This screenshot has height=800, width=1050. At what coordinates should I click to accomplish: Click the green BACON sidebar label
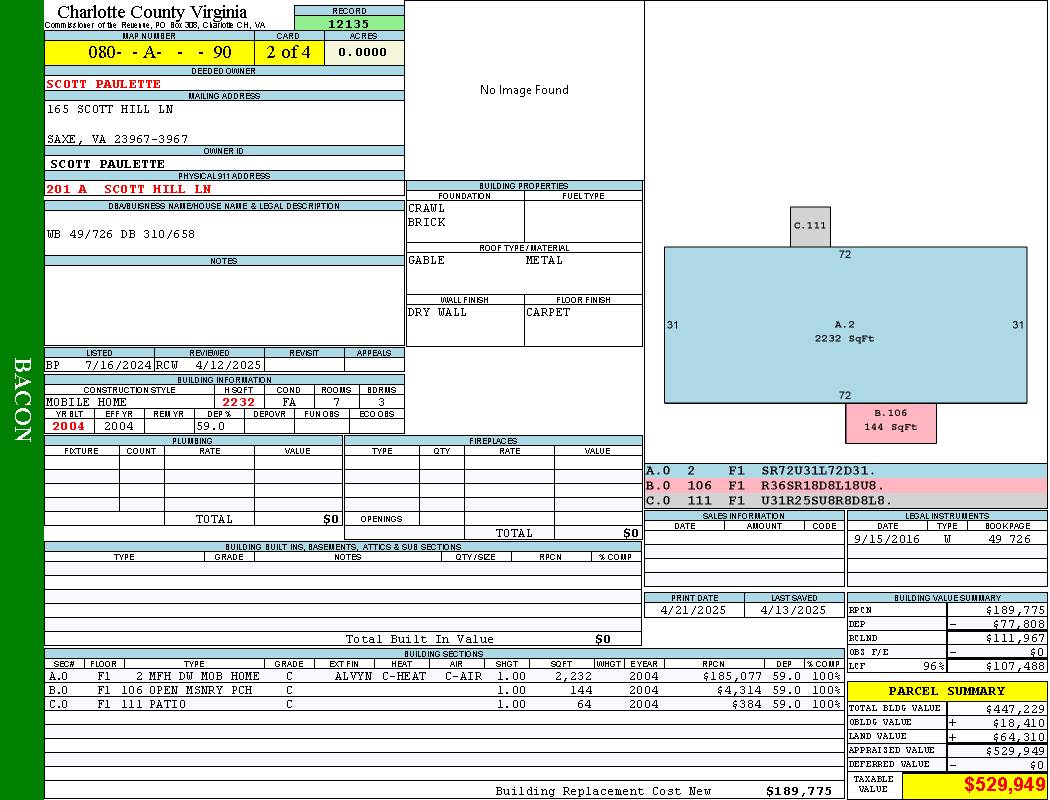(22, 400)
